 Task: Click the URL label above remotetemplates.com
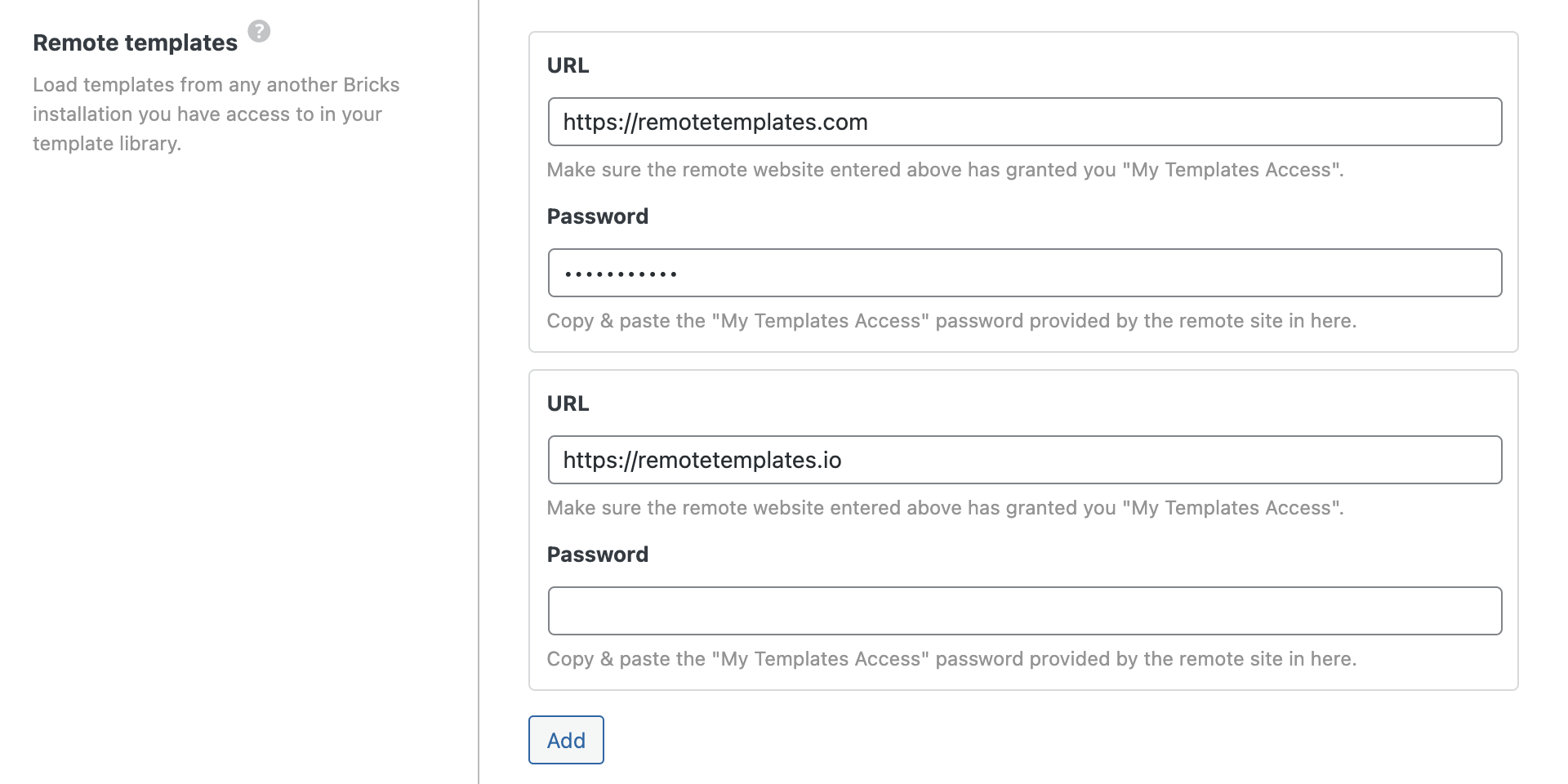[568, 65]
